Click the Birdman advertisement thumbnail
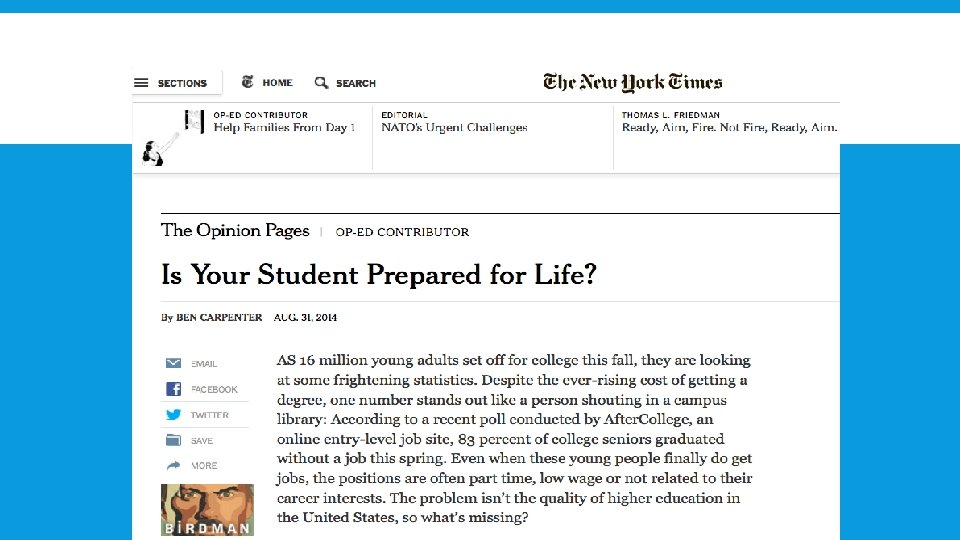The width and height of the screenshot is (960, 540). pos(207,509)
